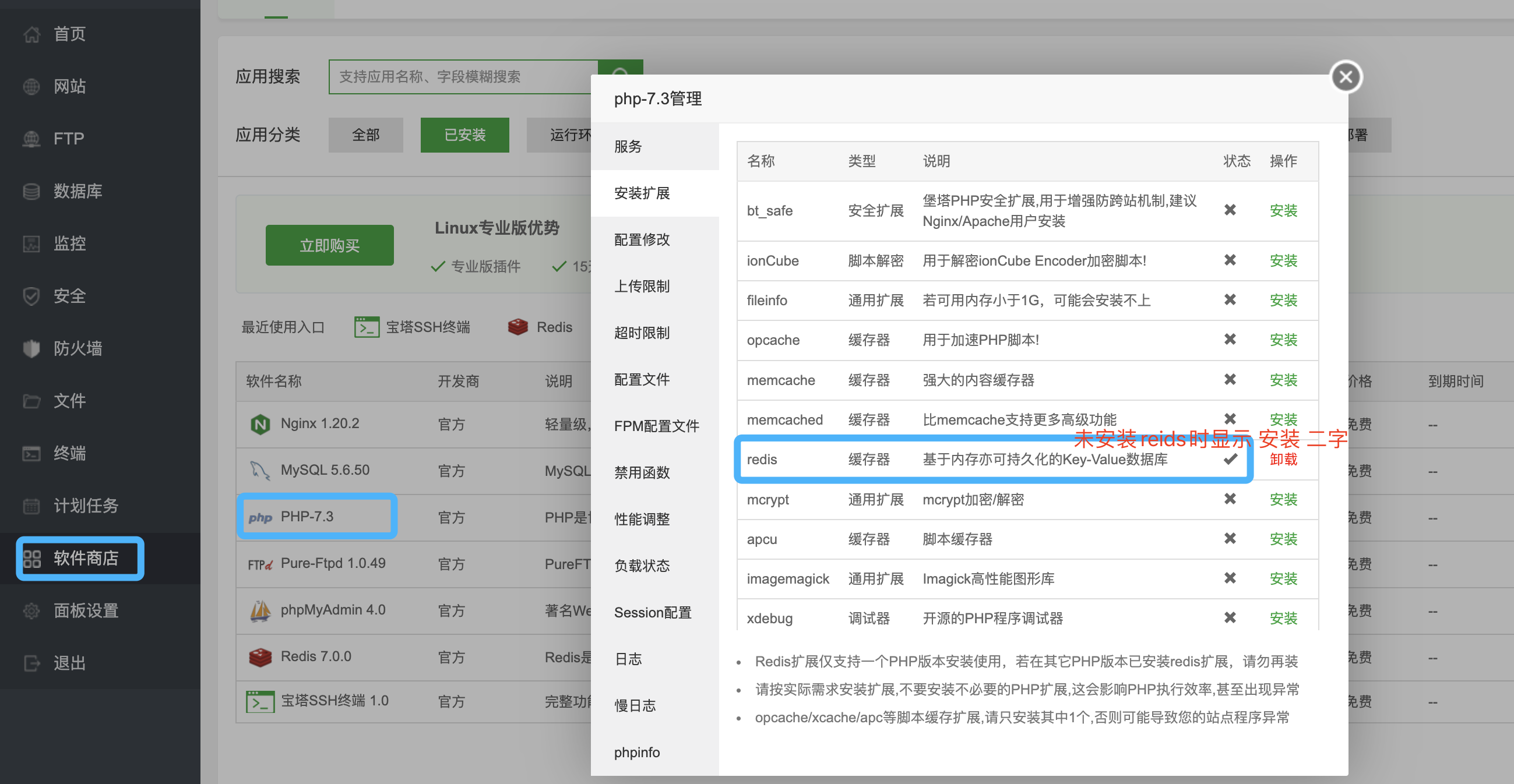Click the Nginx logo icon in software list
This screenshot has height=784, width=1514.
[260, 424]
